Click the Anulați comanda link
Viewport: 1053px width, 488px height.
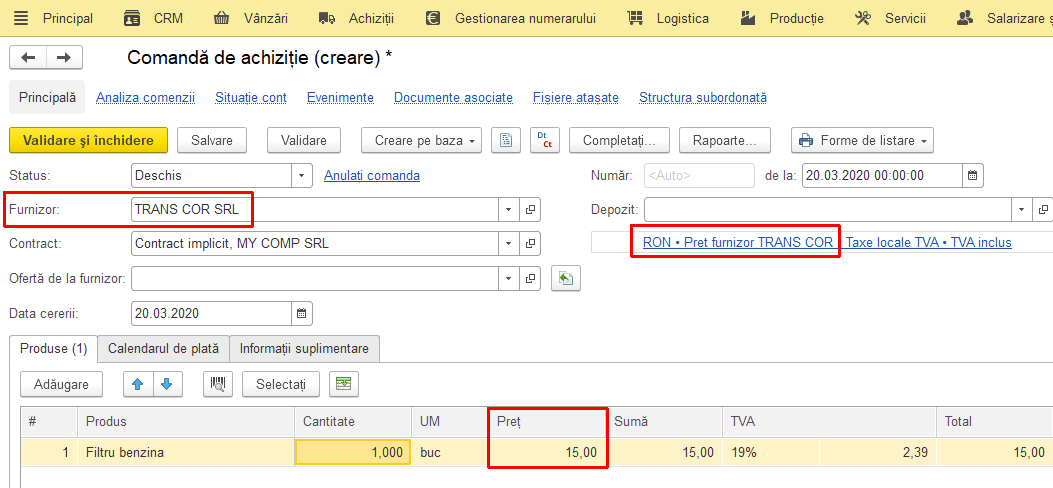coord(372,176)
